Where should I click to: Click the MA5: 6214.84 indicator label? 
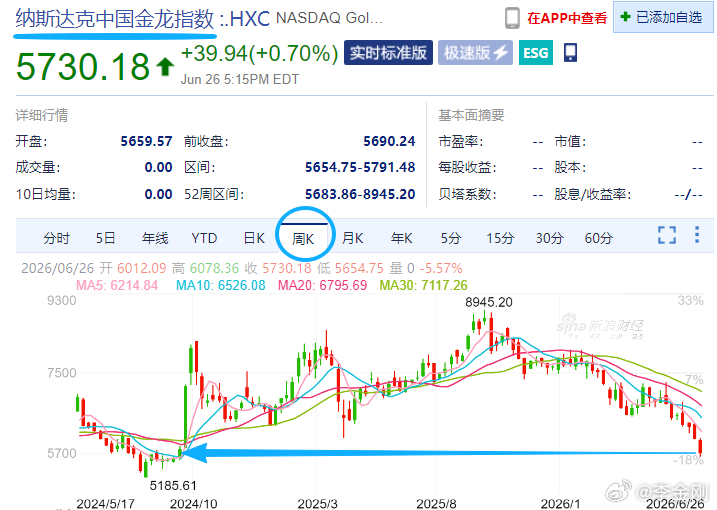[117, 285]
